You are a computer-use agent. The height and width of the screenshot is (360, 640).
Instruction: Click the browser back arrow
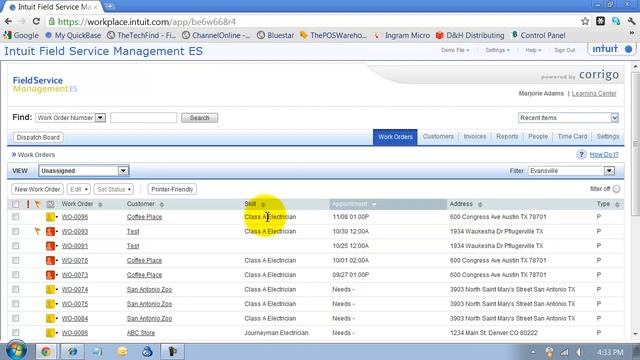[x=8, y=21]
